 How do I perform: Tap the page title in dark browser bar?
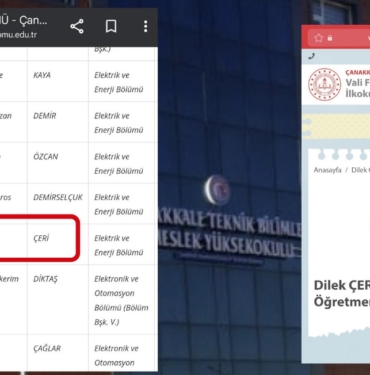click(24, 21)
